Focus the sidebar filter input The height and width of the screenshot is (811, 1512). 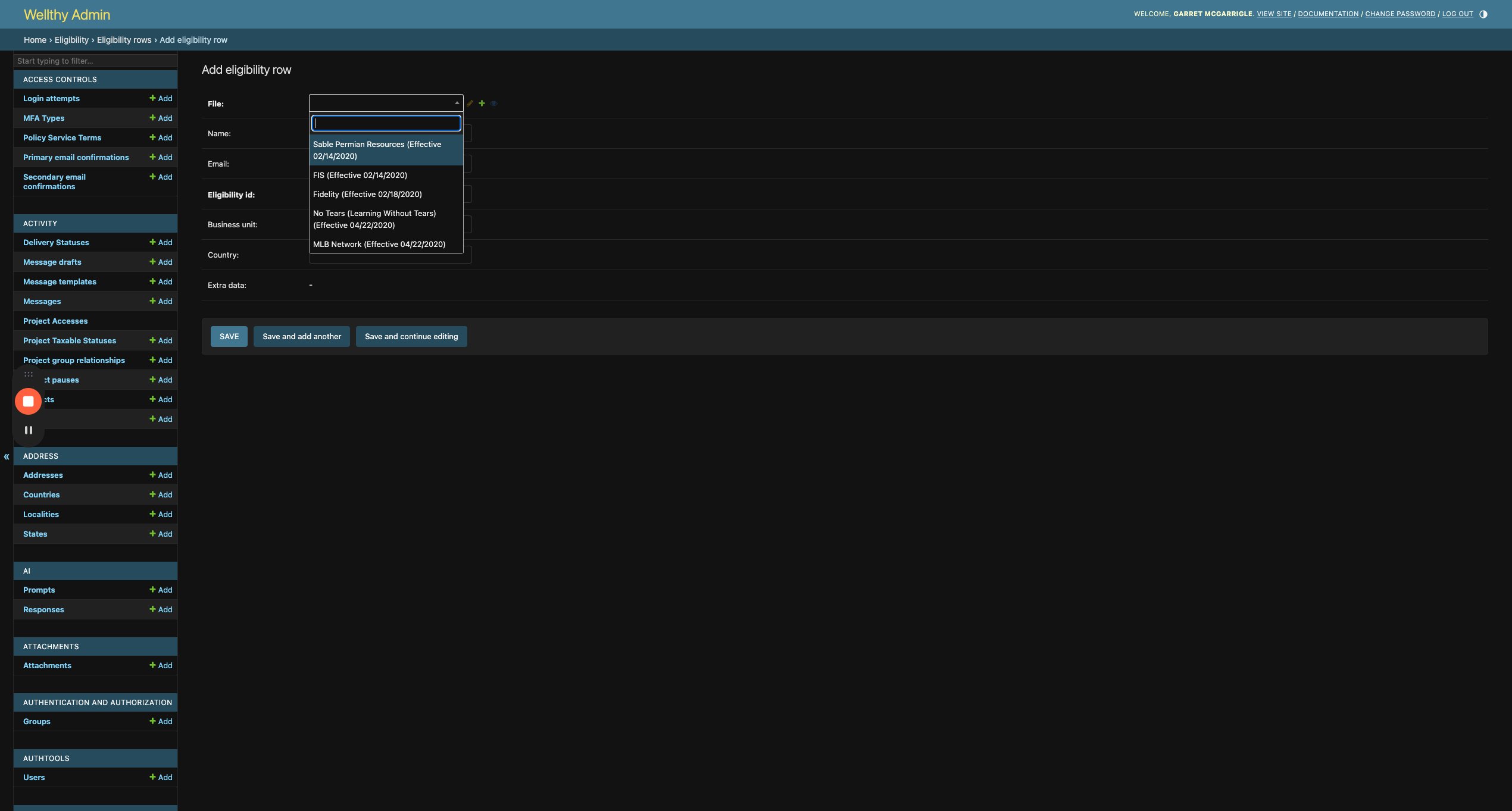point(95,61)
